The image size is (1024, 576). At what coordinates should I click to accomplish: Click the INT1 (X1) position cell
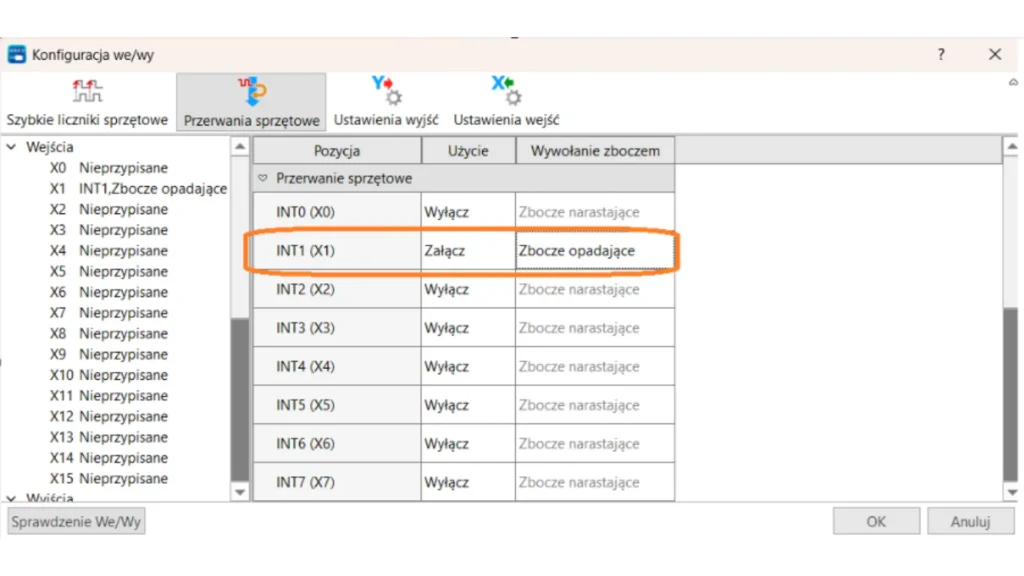337,251
